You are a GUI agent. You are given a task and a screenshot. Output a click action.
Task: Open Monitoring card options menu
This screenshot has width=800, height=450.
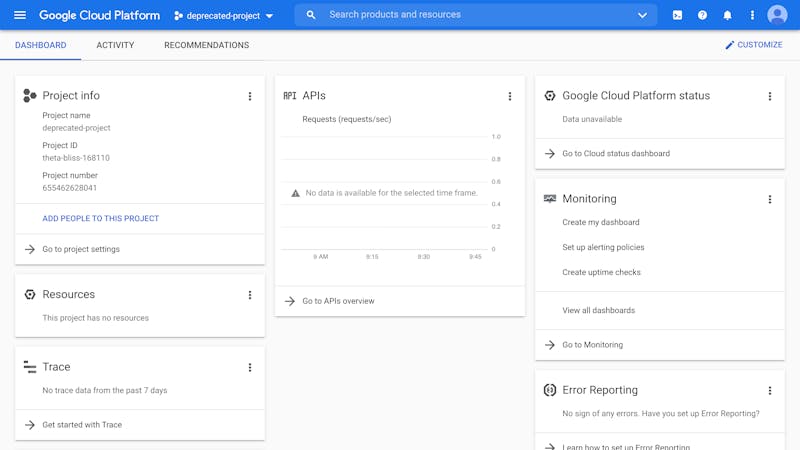pyautogui.click(x=769, y=199)
